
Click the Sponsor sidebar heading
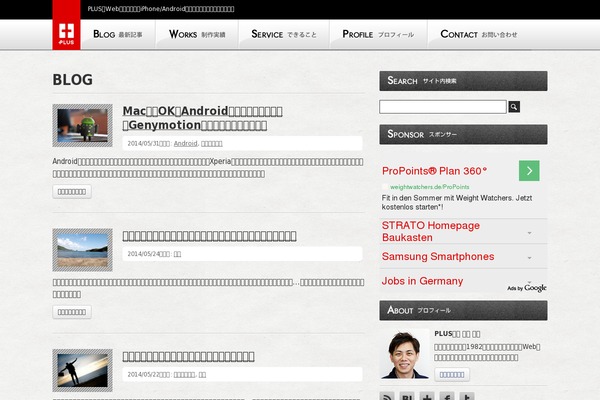click(x=463, y=134)
